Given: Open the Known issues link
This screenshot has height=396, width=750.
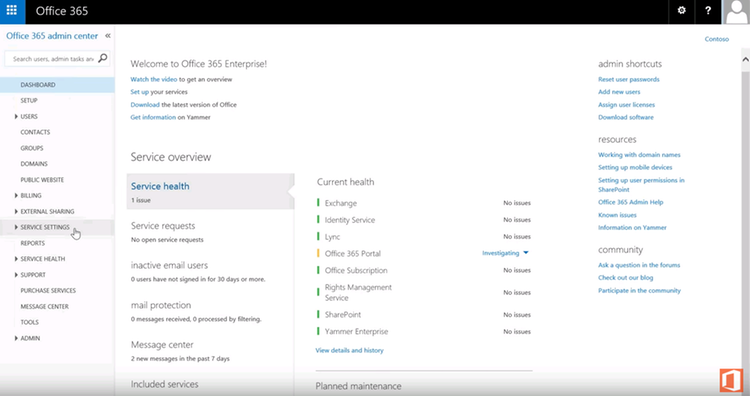Looking at the screenshot, I should (x=617, y=215).
